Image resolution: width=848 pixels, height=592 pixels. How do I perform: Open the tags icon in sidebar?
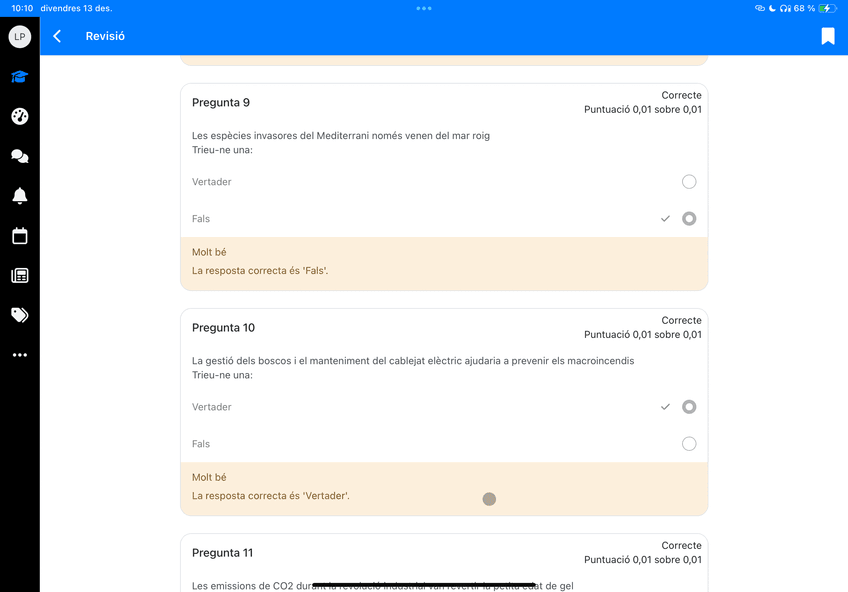[x=20, y=315]
